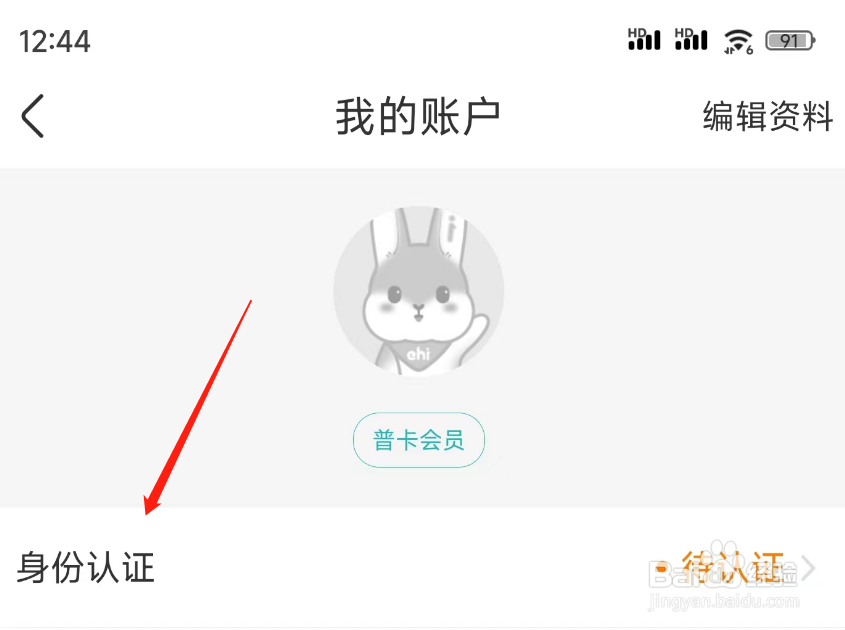The image size is (845, 630).
Task: Tap the Wi-Fi status icon
Action: [738, 41]
